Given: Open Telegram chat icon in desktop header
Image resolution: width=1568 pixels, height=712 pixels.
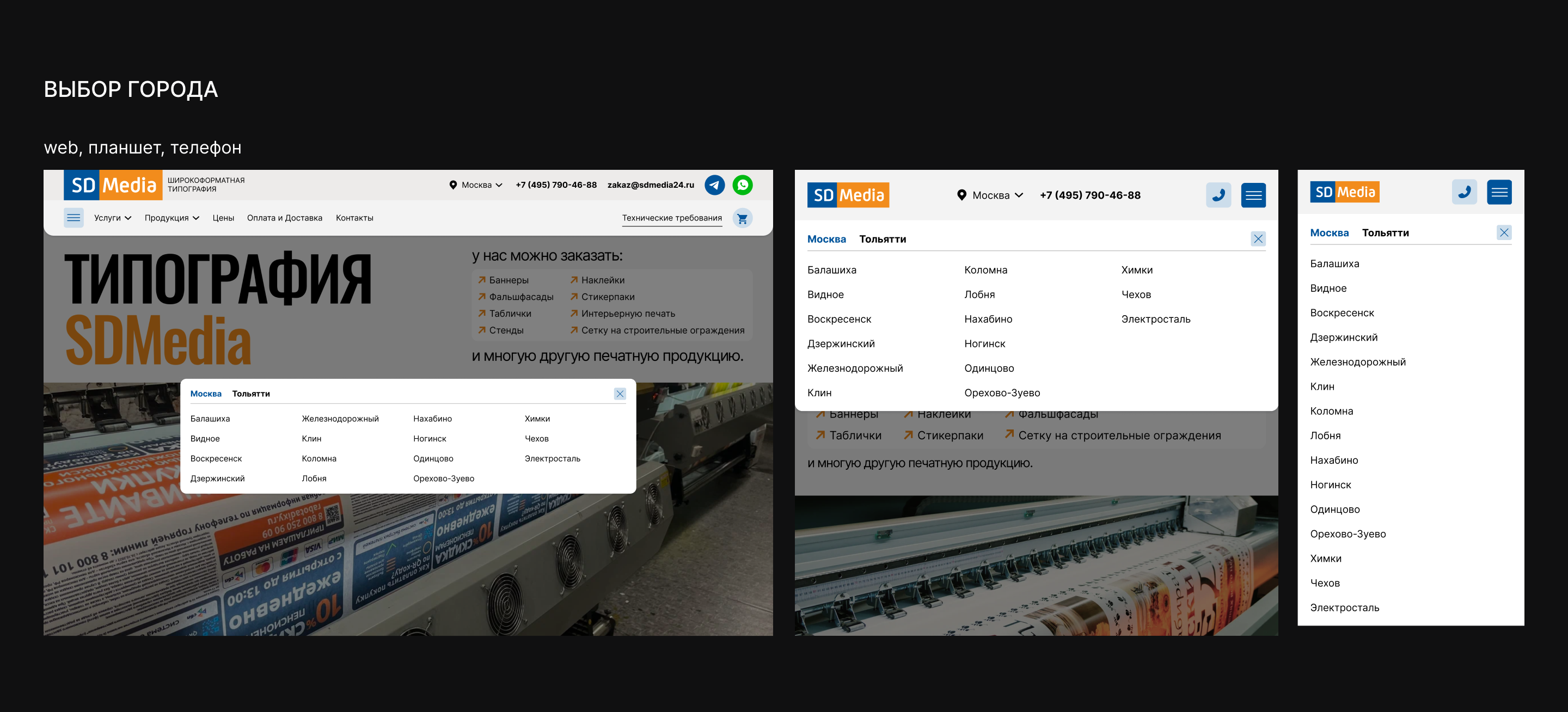Looking at the screenshot, I should 715,185.
